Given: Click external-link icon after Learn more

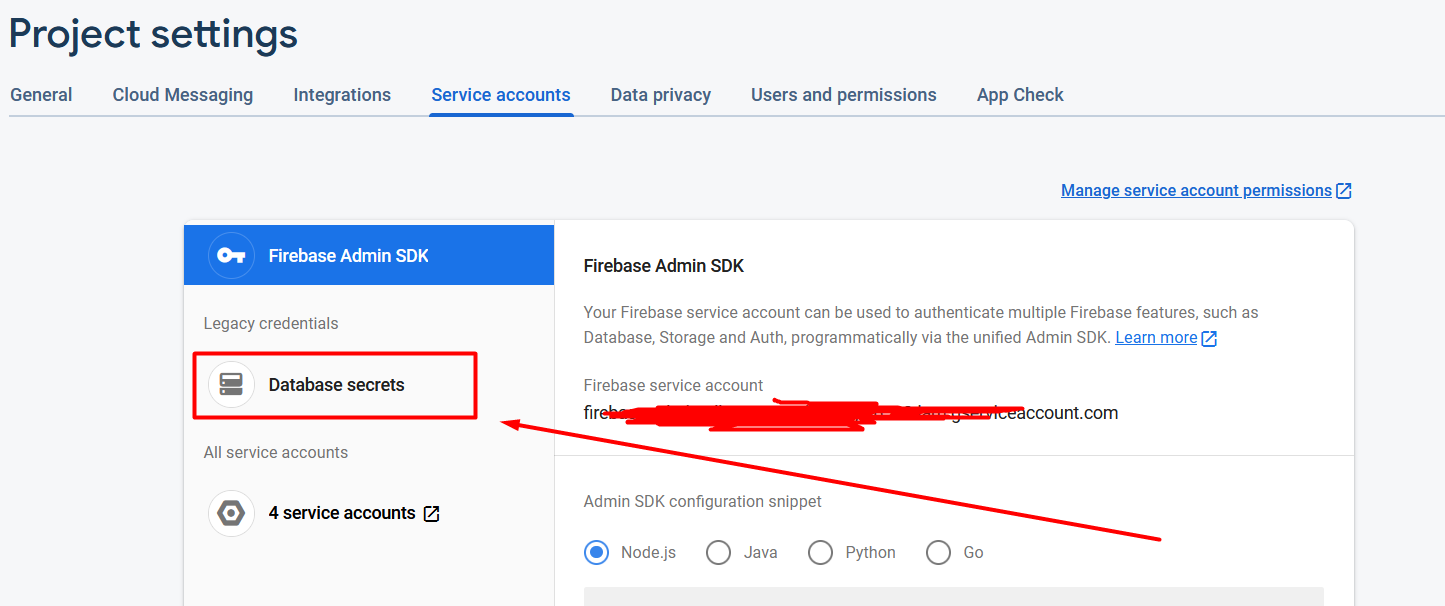Looking at the screenshot, I should (1209, 338).
